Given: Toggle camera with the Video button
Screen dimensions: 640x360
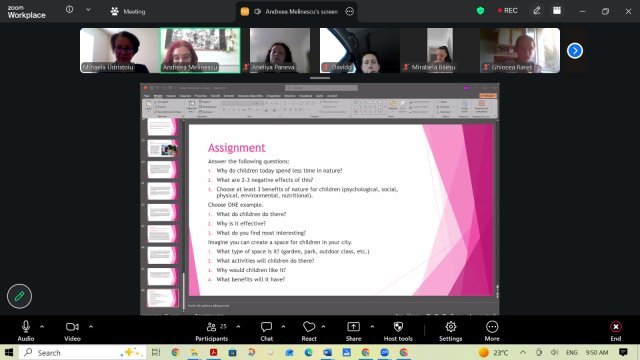Looking at the screenshot, I should [x=72, y=331].
